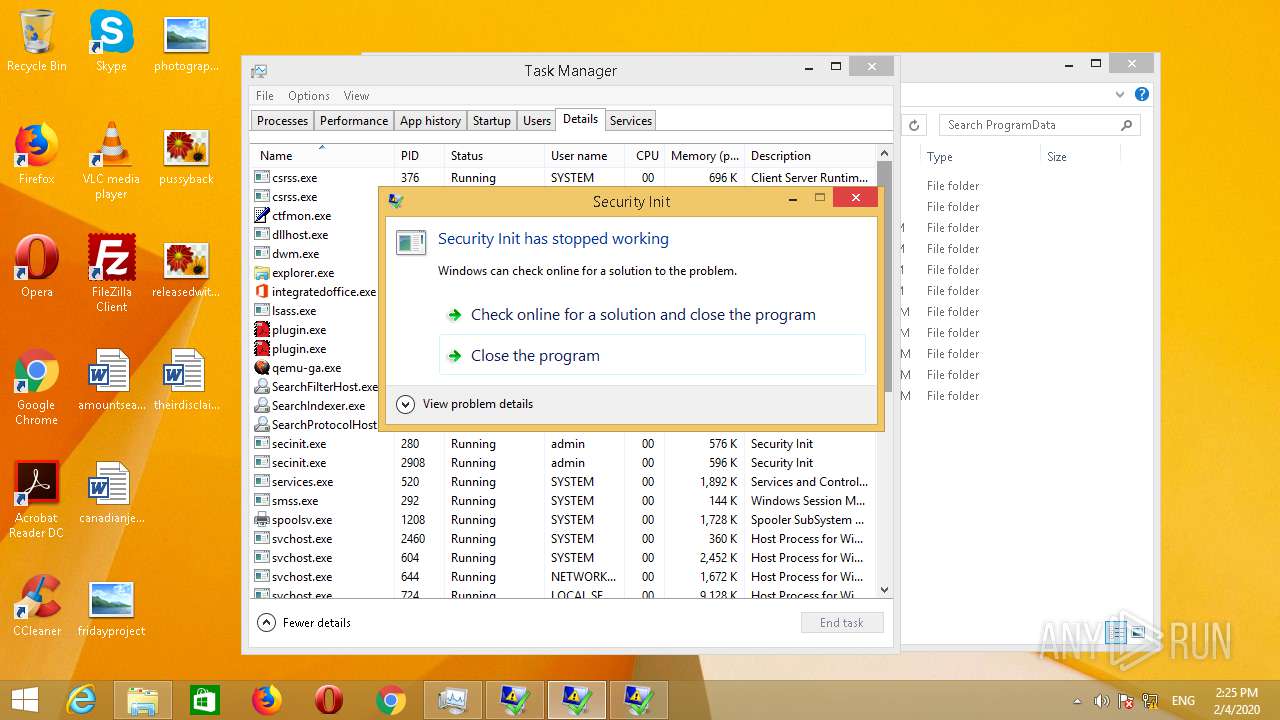Open Internet Explorer from the taskbar
Screen dimensions: 1280x720
click(81, 700)
